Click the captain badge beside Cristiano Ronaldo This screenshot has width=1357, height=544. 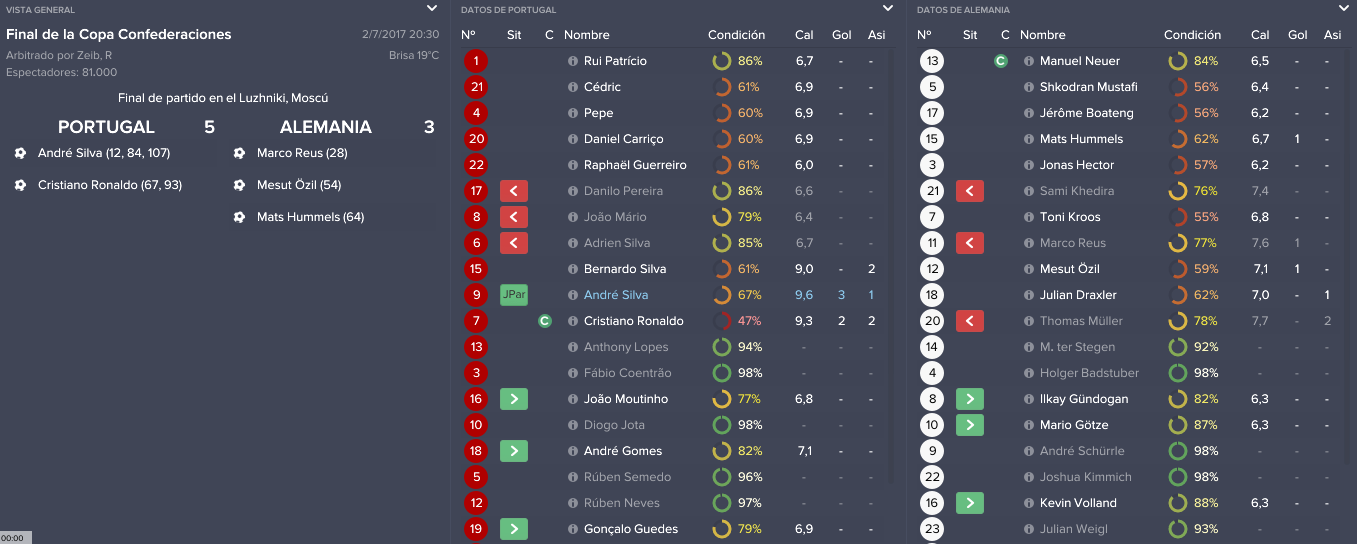[545, 321]
